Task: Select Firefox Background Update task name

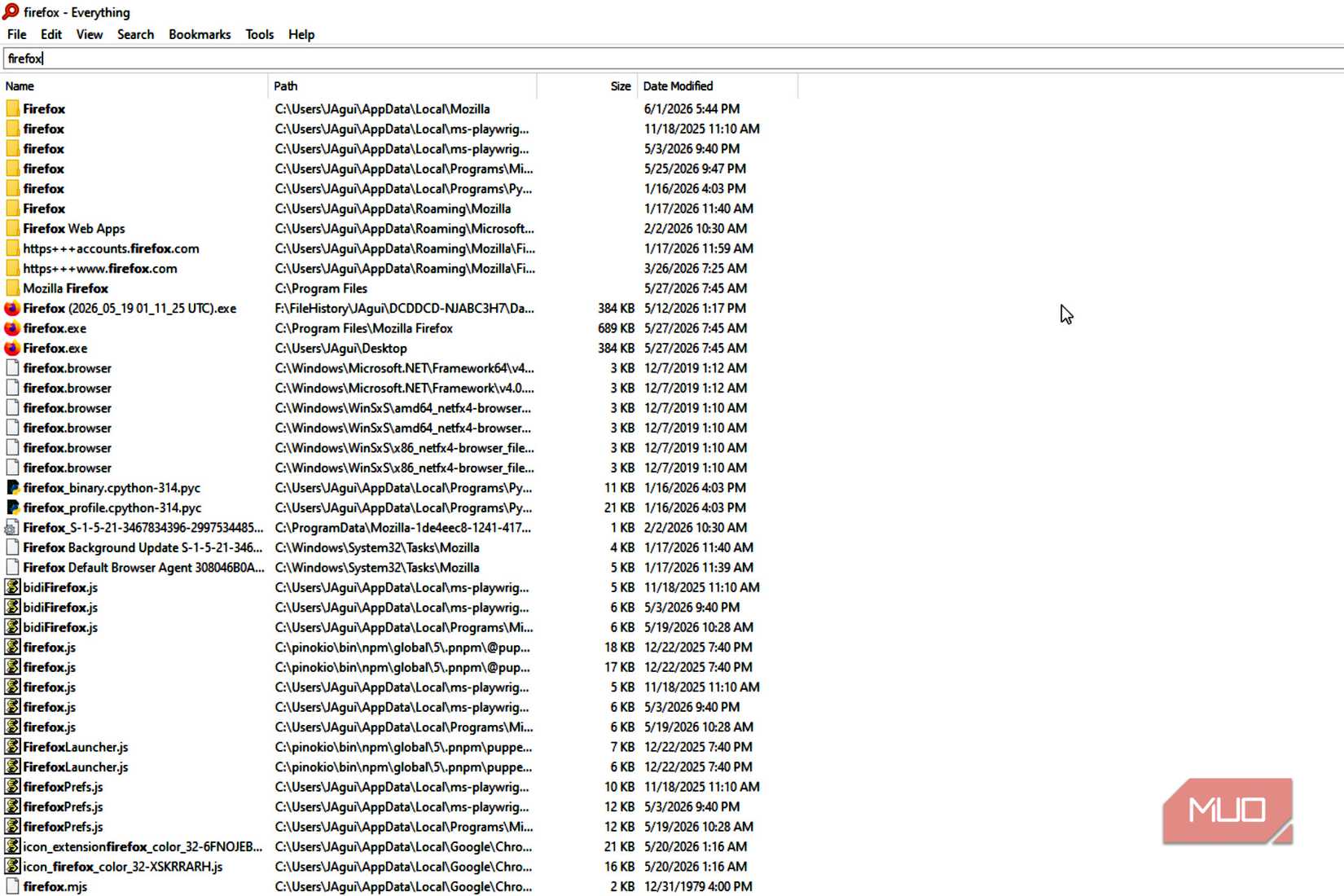Action: click(x=143, y=547)
